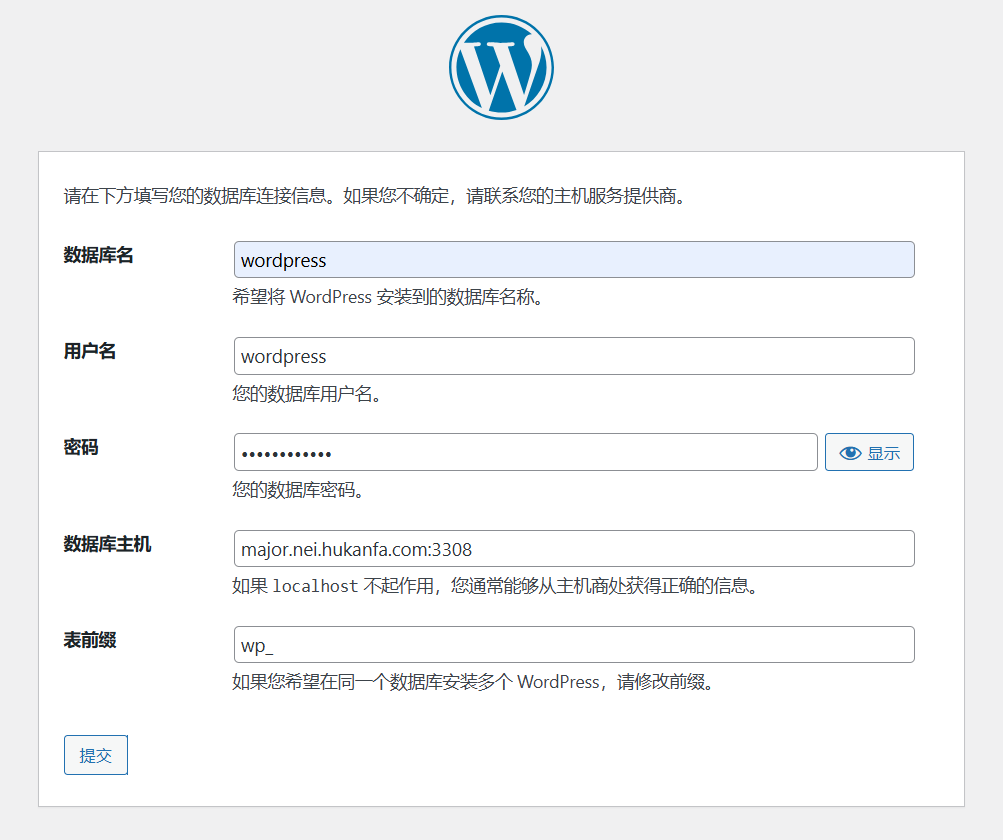Click the 数据库主机 label
The height and width of the screenshot is (840, 1003).
pos(107,544)
